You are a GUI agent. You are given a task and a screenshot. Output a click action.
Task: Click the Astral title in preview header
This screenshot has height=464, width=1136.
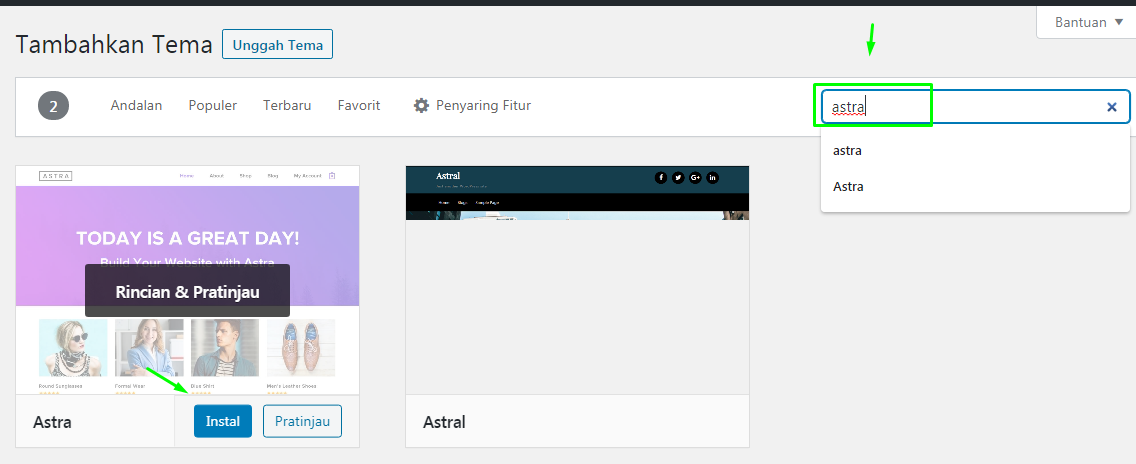pos(448,175)
